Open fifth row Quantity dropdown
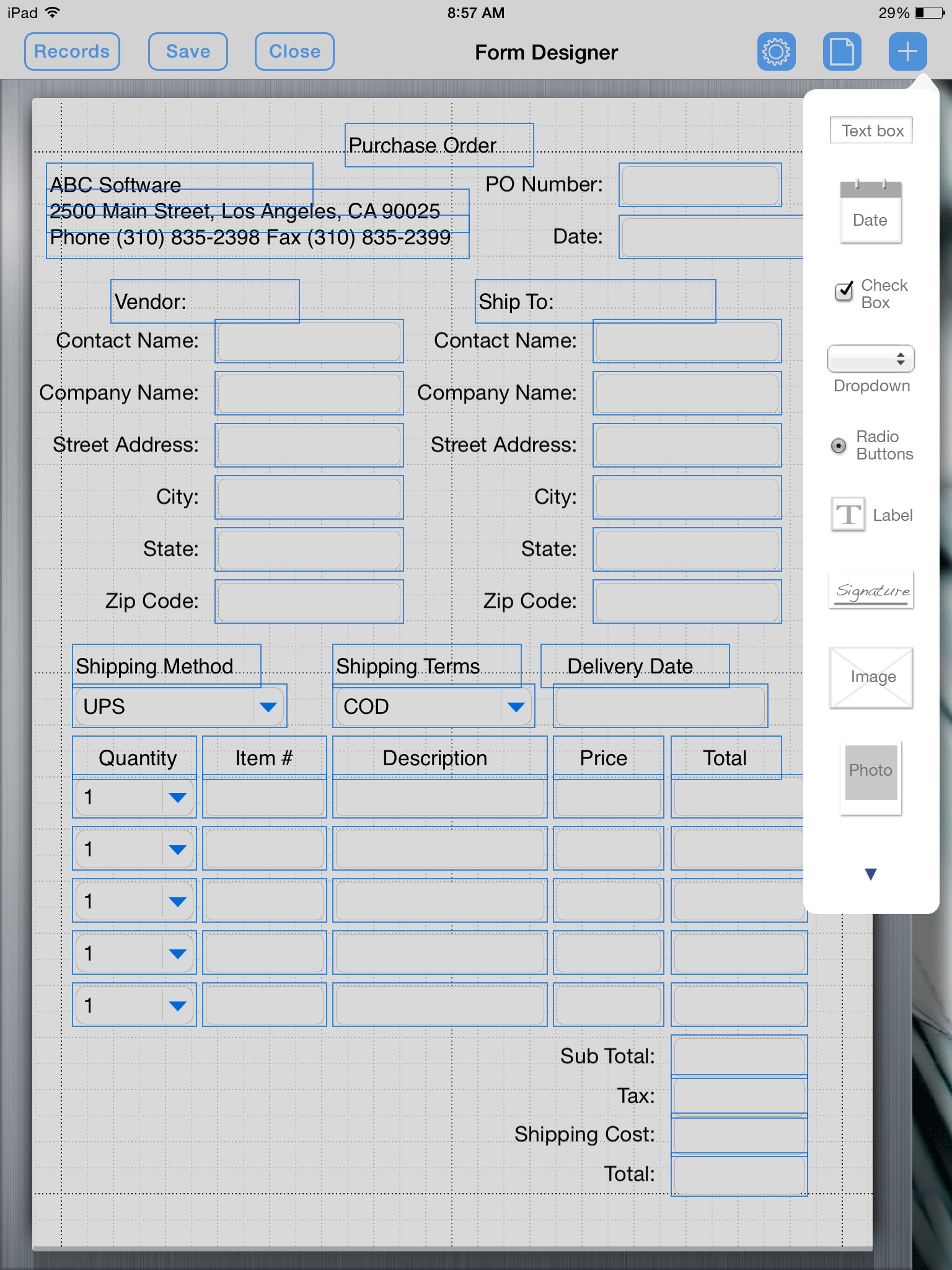952x1270 pixels. click(x=134, y=1005)
